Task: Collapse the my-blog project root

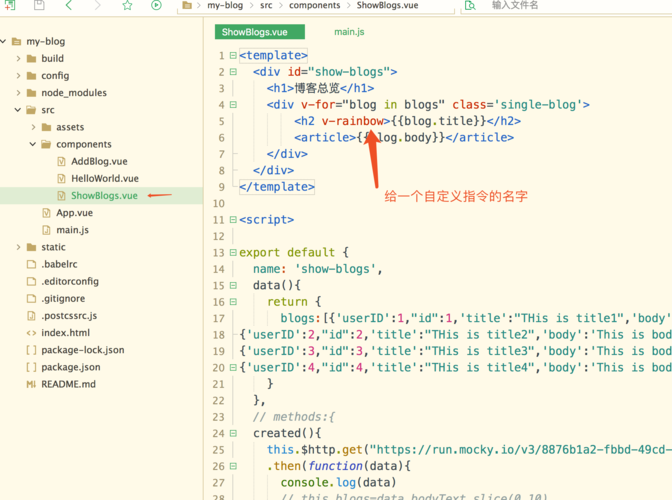Action: tap(3, 41)
